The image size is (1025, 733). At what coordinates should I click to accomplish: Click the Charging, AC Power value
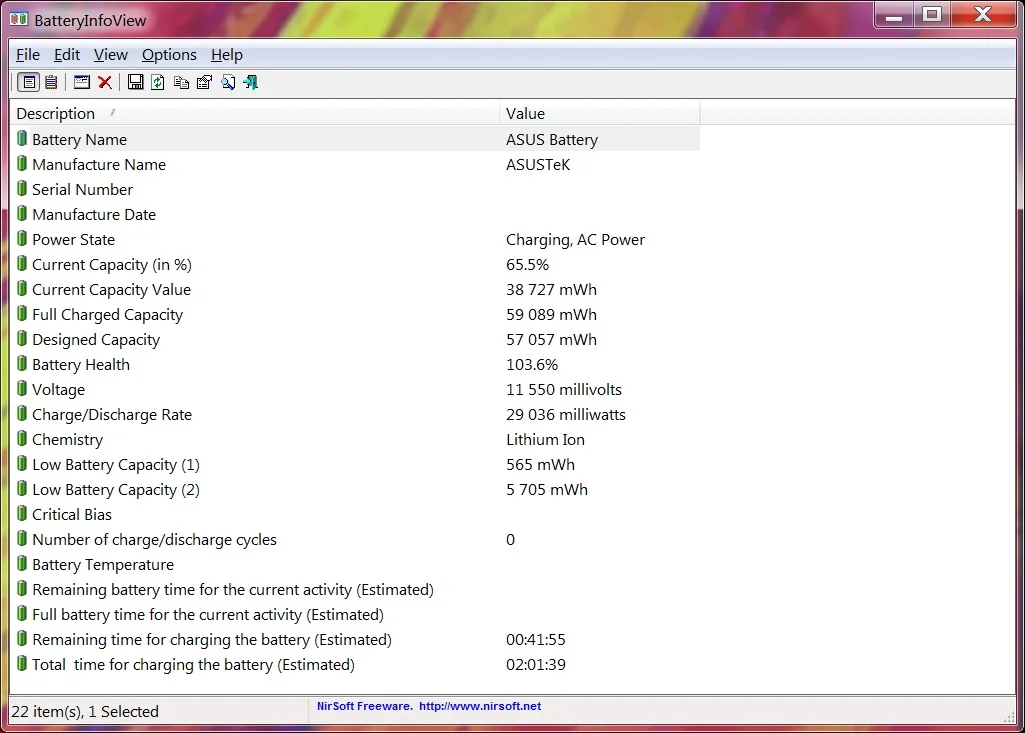575,240
